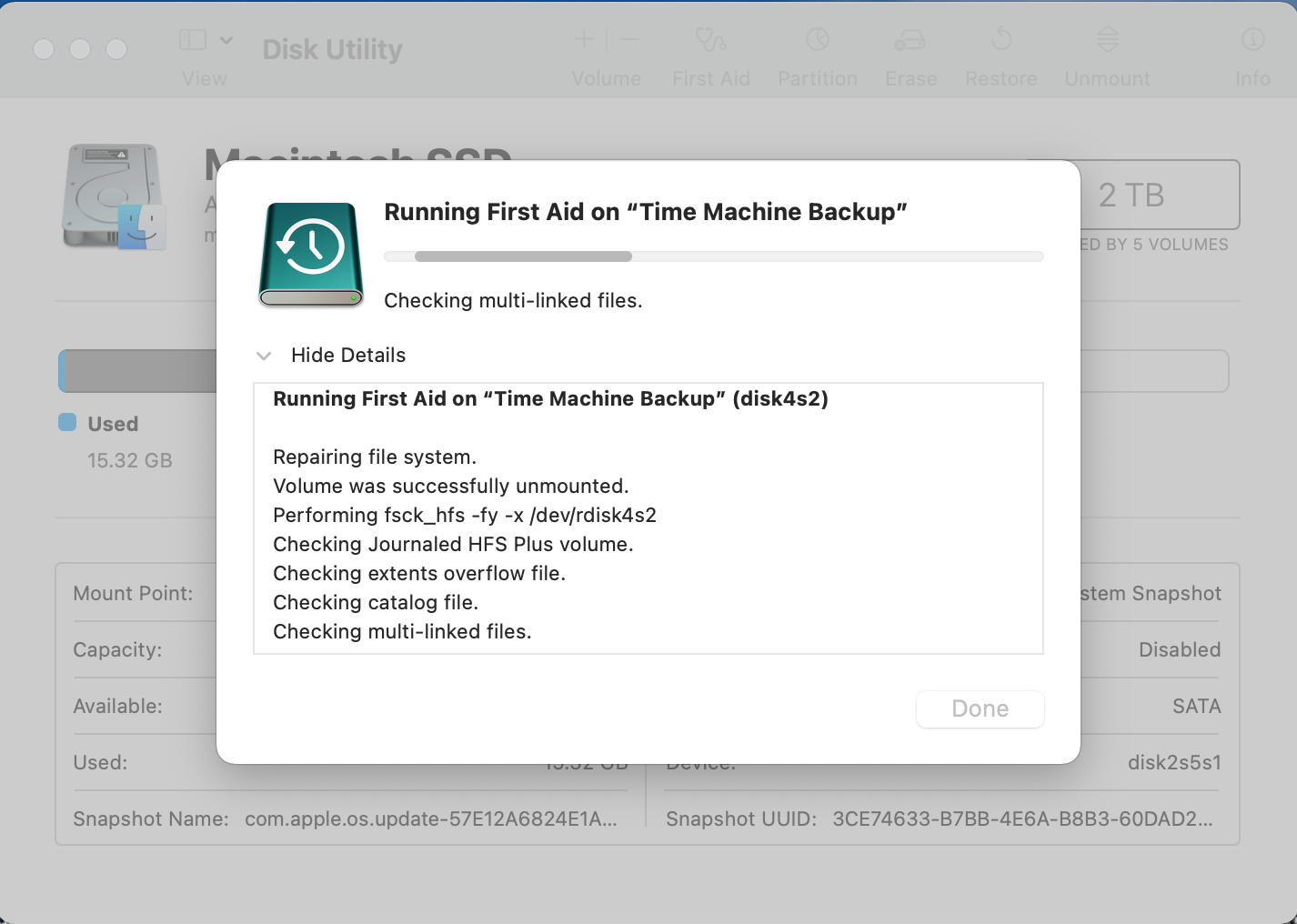Click the 'Snapshot Name:' label
The width and height of the screenshot is (1297, 924).
click(151, 819)
